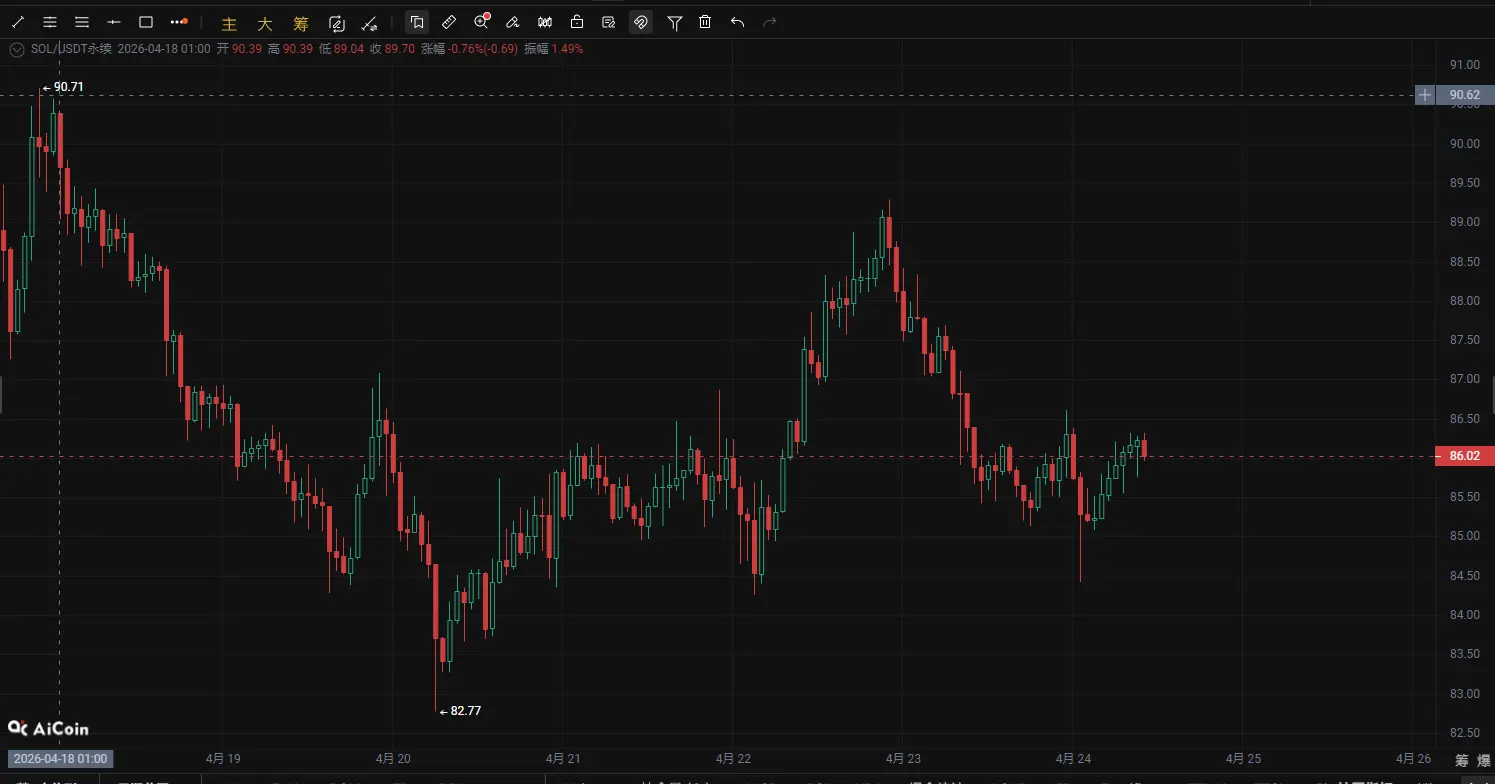Click the 主 indicator button
The height and width of the screenshot is (784, 1495).
[x=229, y=23]
